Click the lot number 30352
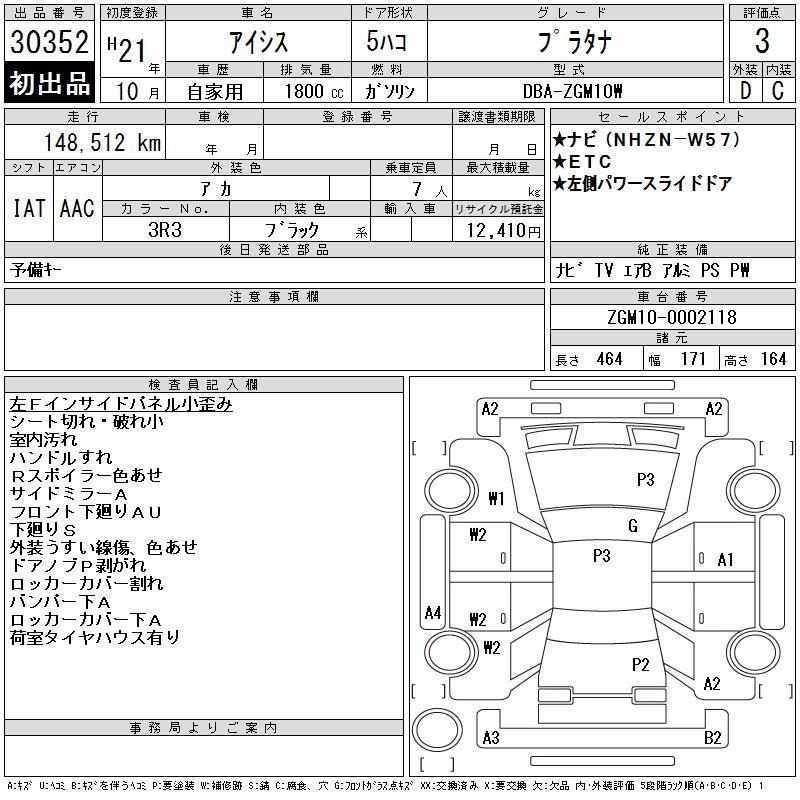The width and height of the screenshot is (800, 800). [x=50, y=42]
